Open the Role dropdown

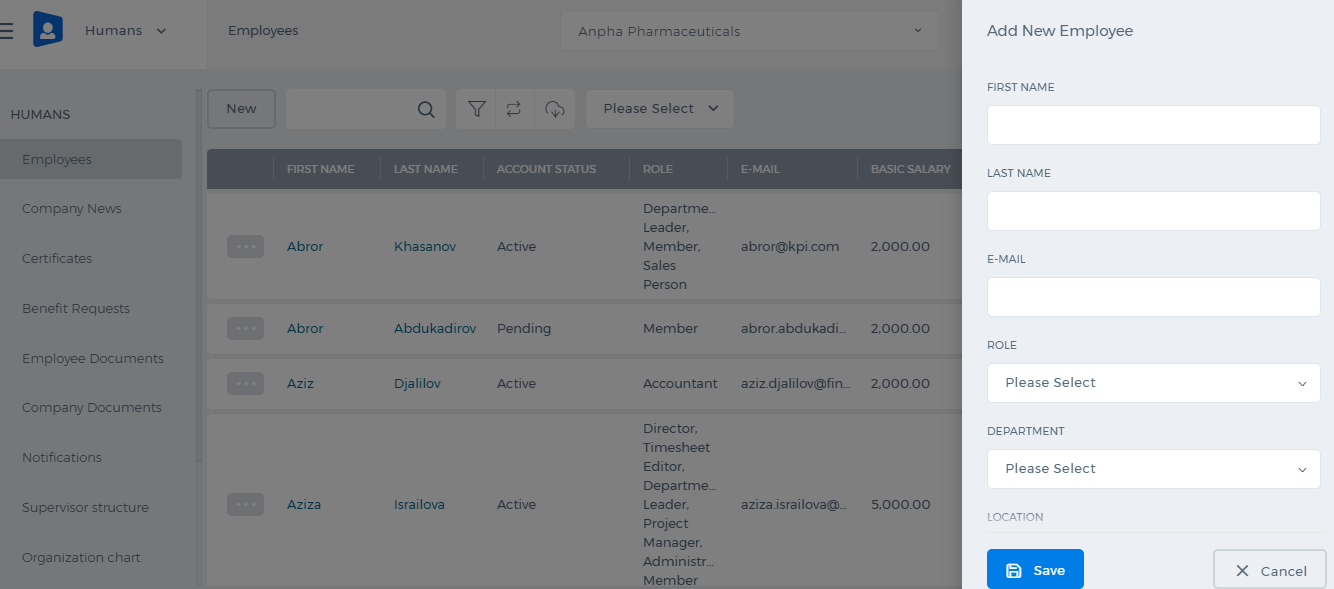point(1153,383)
